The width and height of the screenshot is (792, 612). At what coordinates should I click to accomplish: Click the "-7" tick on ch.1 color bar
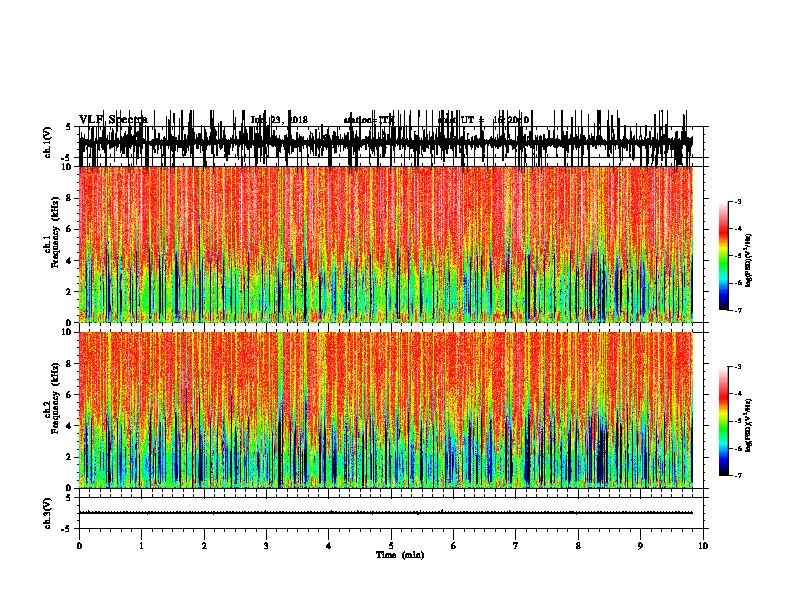tap(737, 310)
